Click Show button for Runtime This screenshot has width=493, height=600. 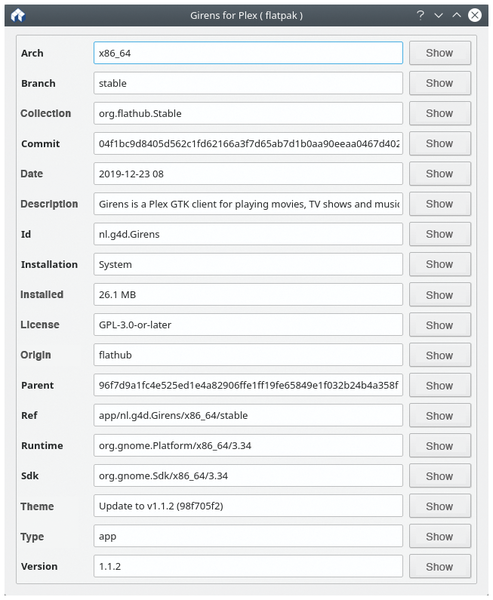[440, 446]
